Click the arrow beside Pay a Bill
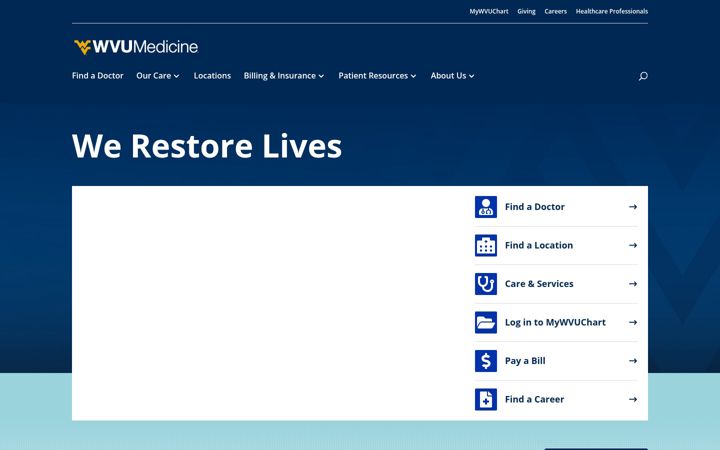 [633, 361]
